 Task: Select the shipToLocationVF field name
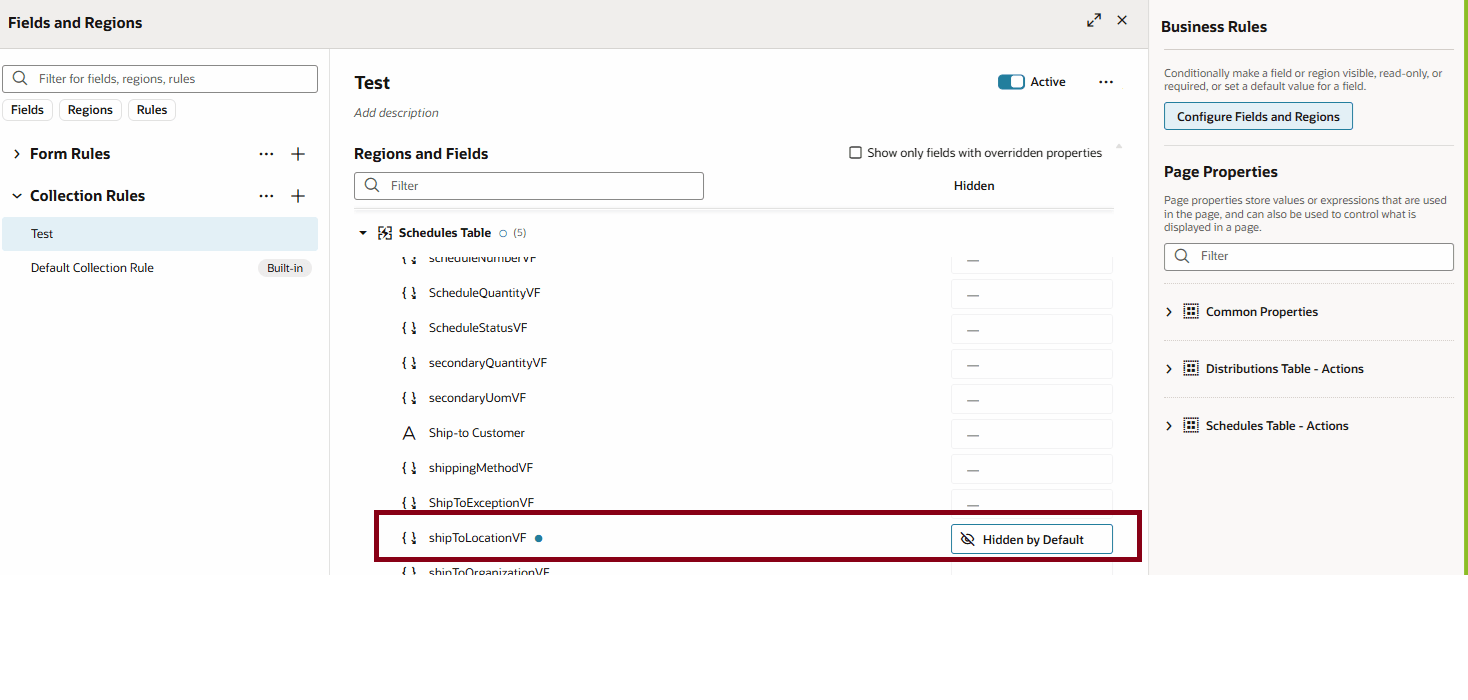click(477, 538)
